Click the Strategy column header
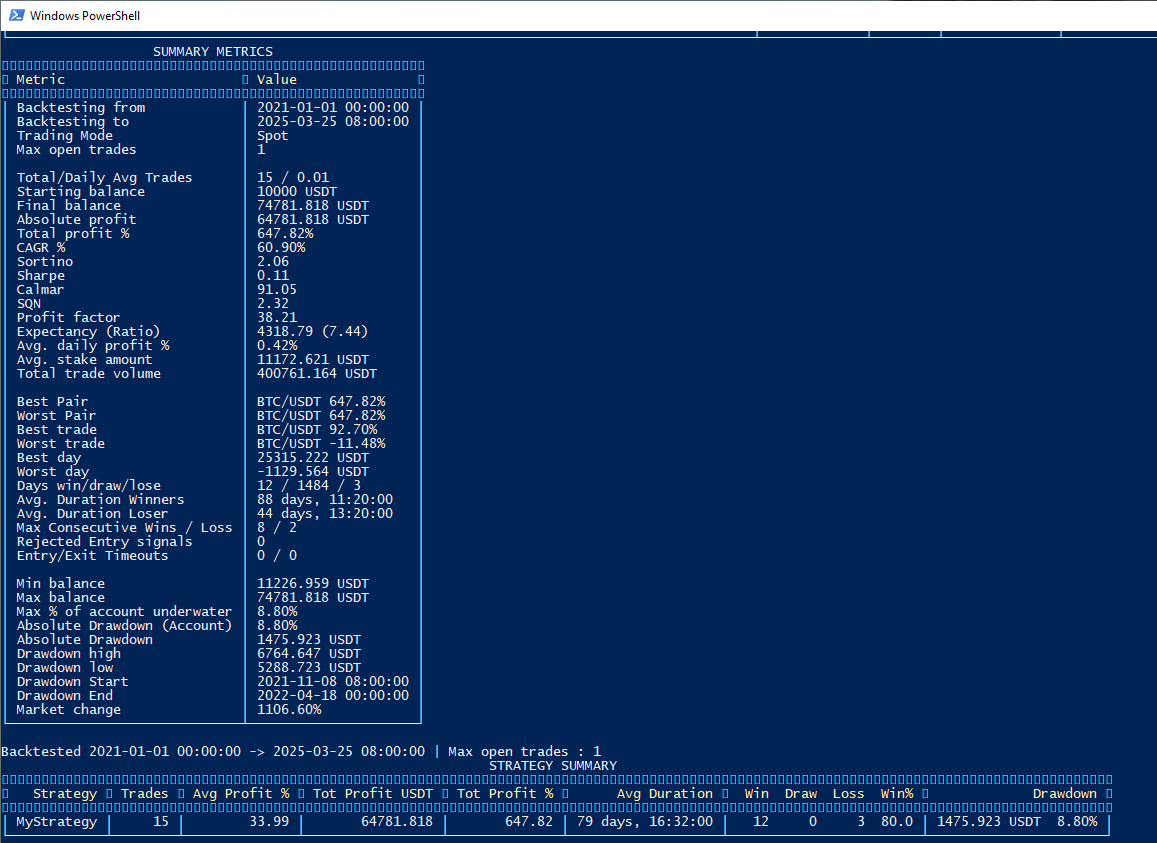Screen dimensions: 1157x843 (65, 794)
